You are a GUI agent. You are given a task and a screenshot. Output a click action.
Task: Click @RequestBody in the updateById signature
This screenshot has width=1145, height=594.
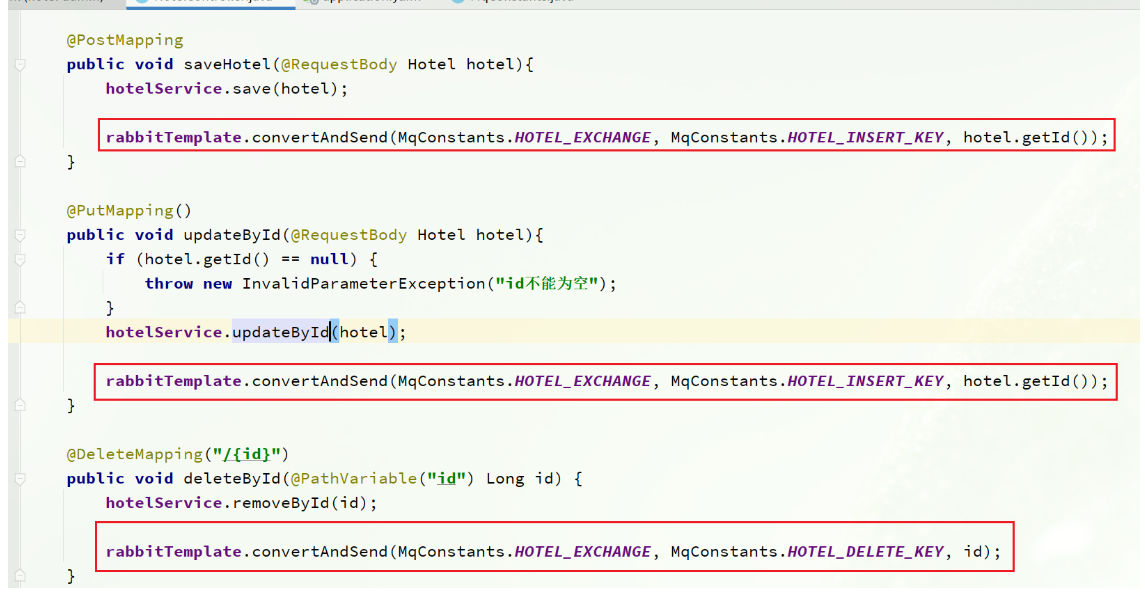[x=348, y=235]
